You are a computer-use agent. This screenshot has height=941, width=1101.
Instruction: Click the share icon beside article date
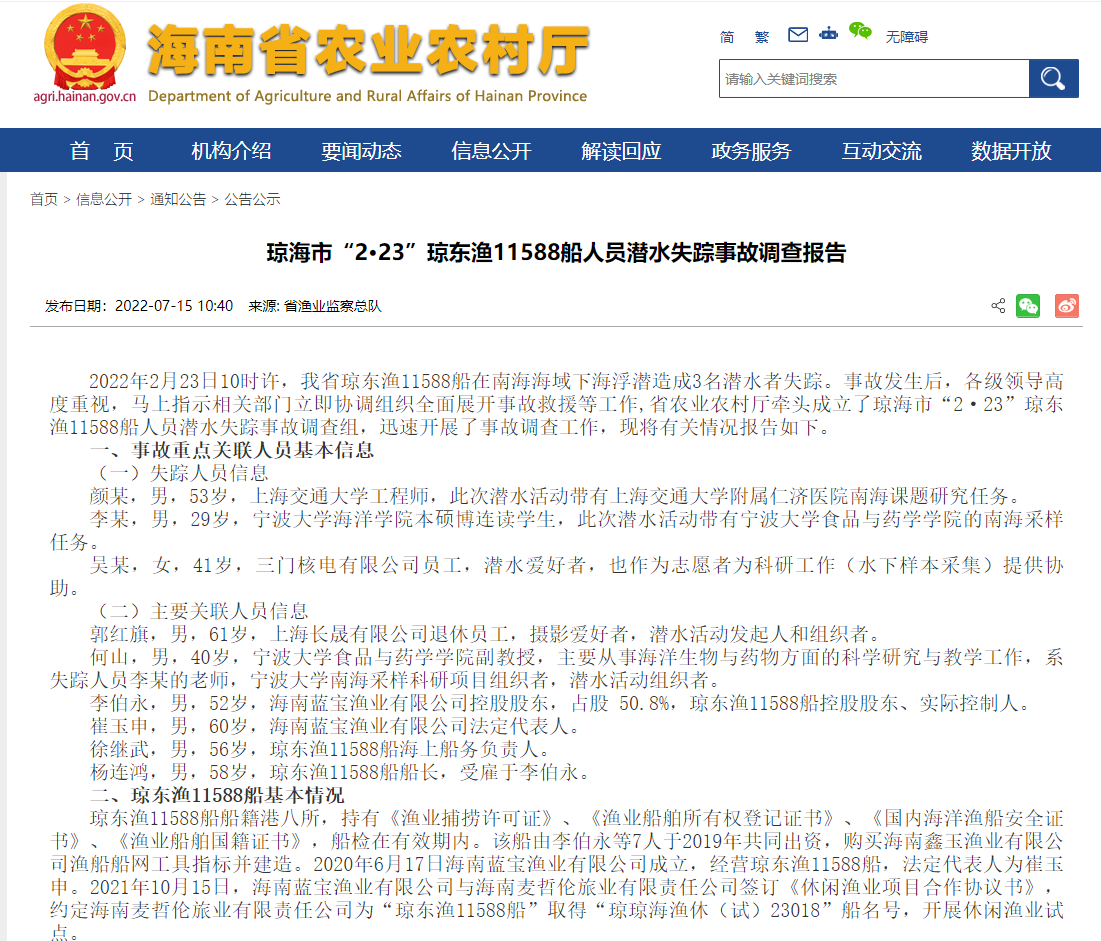(x=998, y=305)
